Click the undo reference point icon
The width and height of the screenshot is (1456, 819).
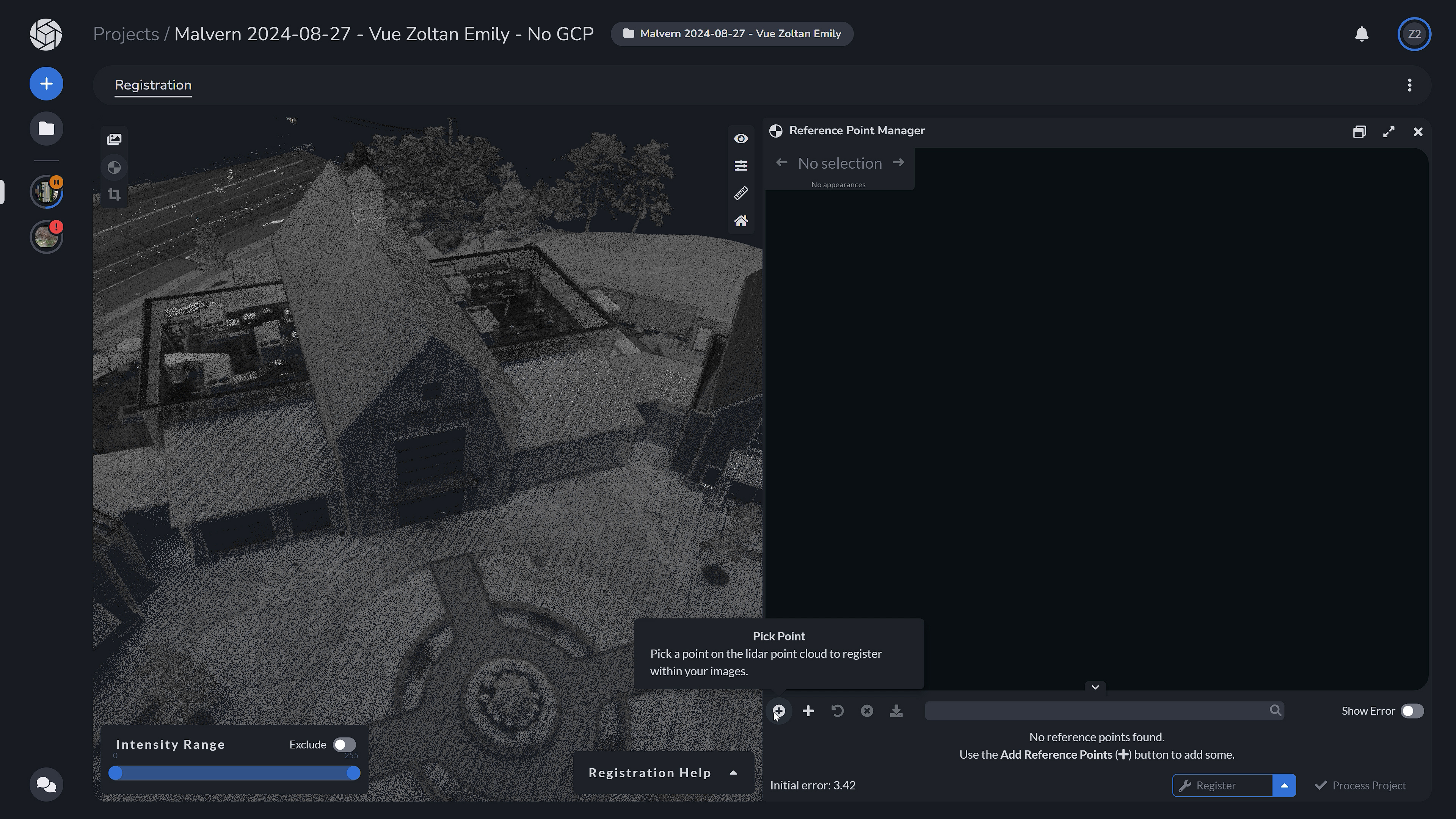tap(838, 711)
